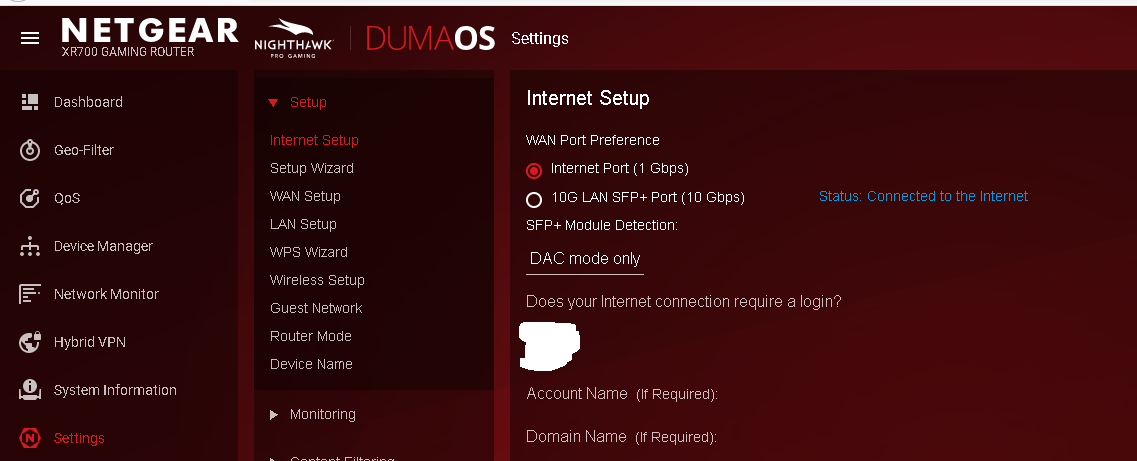The width and height of the screenshot is (1137, 461).
Task: Click the Dashboard sidebar icon
Action: (x=30, y=102)
